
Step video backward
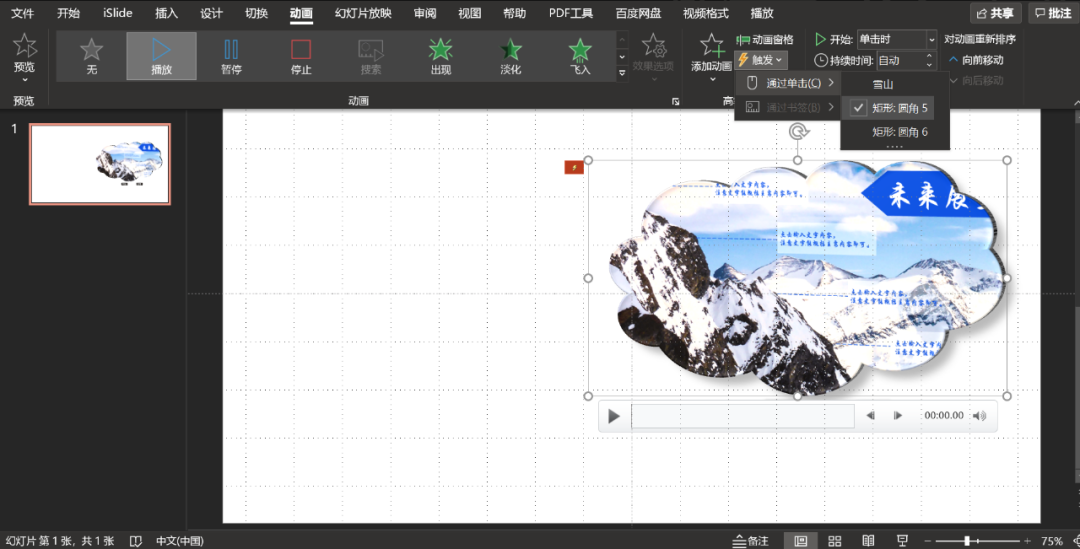pyautogui.click(x=870, y=415)
